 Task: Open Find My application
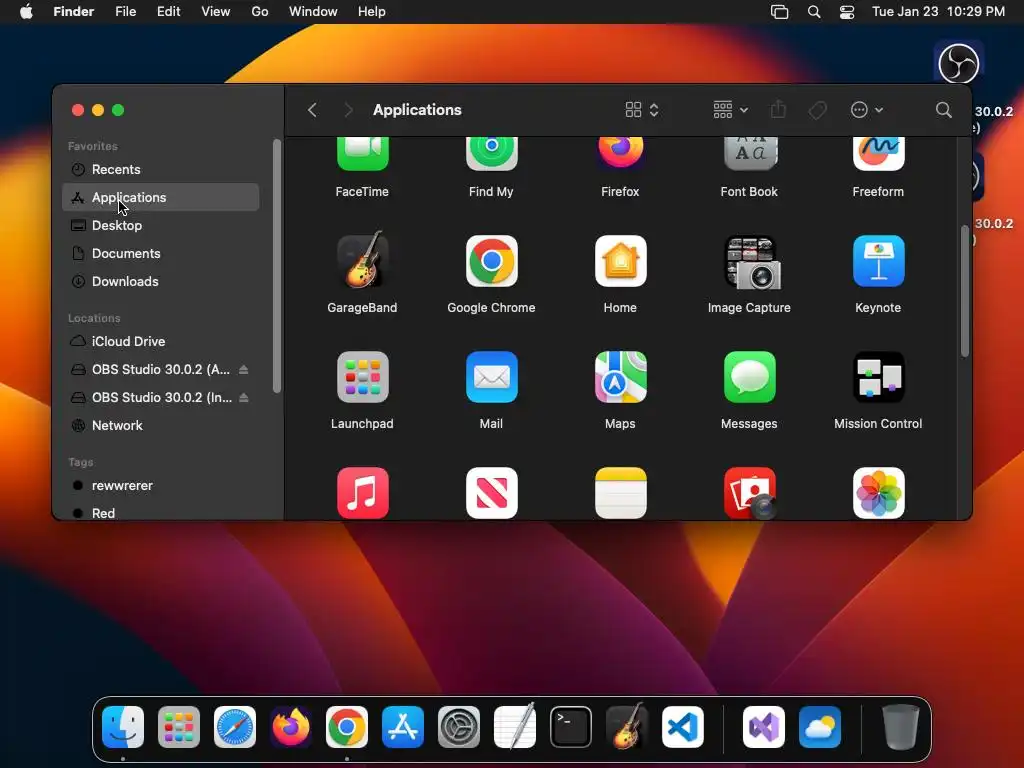point(491,154)
